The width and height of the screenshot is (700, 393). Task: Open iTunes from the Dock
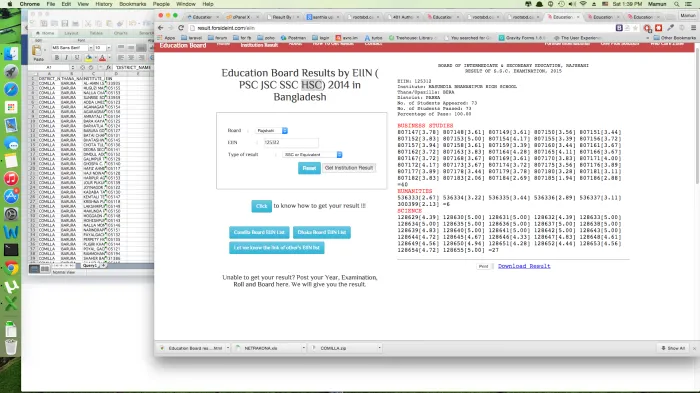tap(11, 179)
